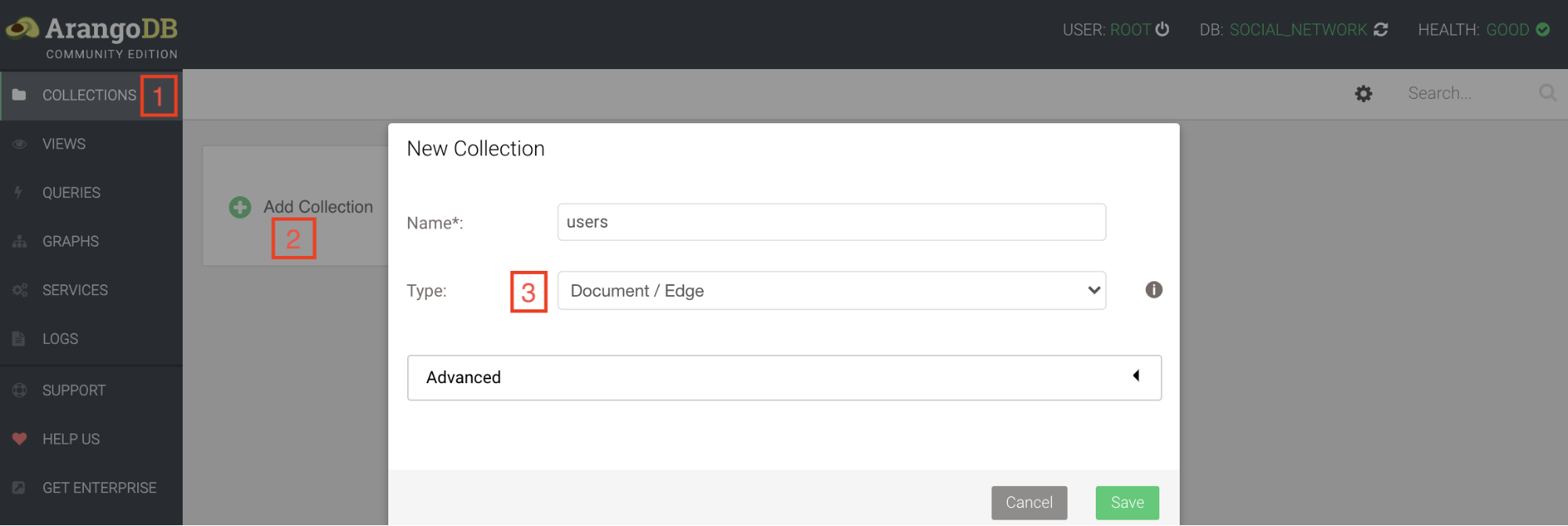Click the Help Us heart icon
The image size is (1568, 526).
coord(20,439)
